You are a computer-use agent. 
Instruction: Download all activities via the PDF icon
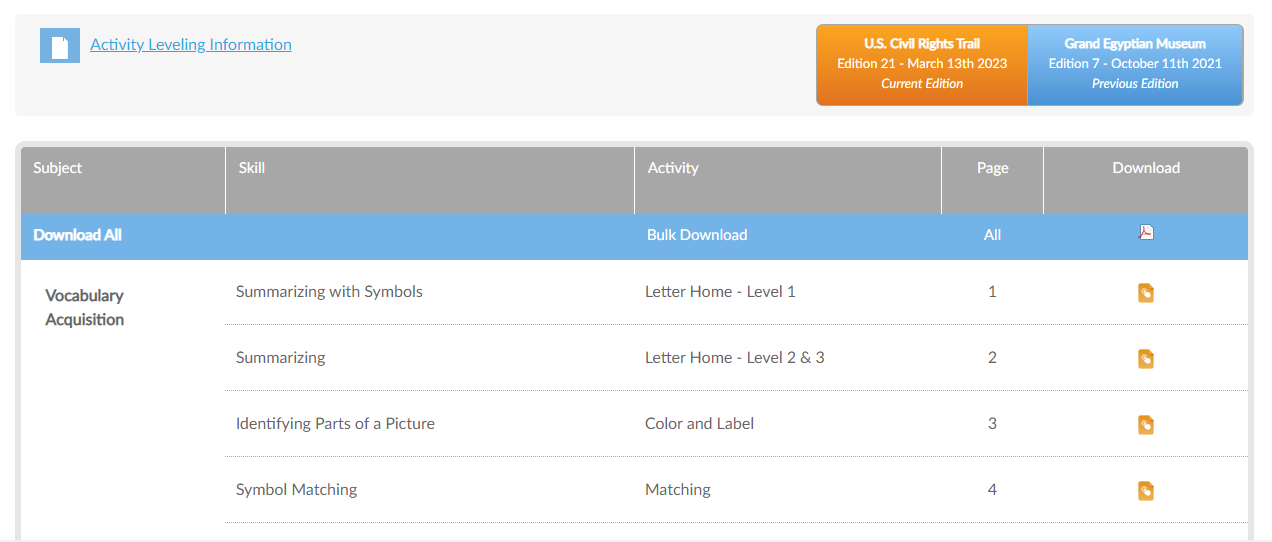coord(1146,233)
